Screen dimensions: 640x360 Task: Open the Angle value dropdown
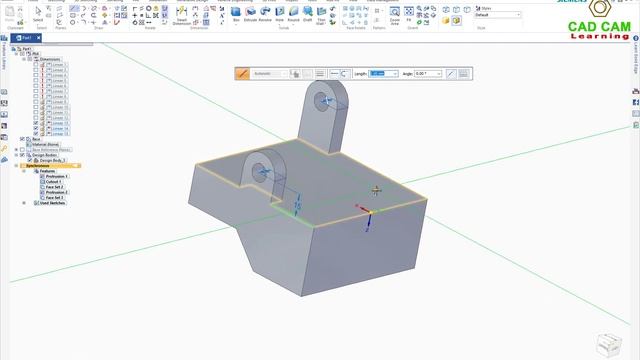click(x=439, y=73)
